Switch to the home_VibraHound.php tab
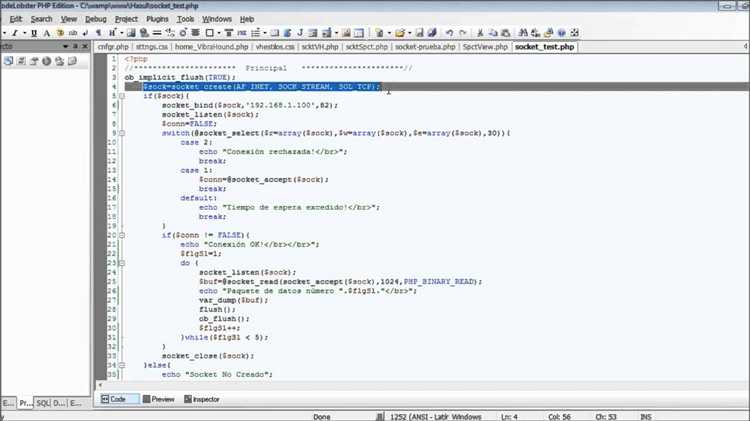Screen dimensions: 750x421 tap(211, 47)
